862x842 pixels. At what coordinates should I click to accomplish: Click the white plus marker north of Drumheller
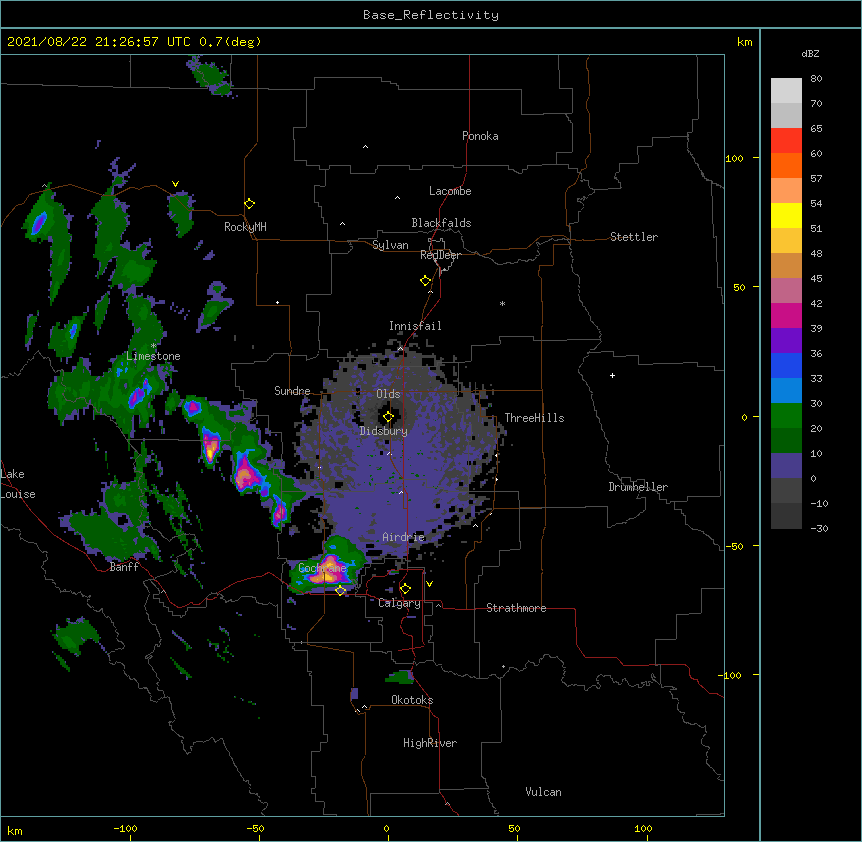pos(612,375)
